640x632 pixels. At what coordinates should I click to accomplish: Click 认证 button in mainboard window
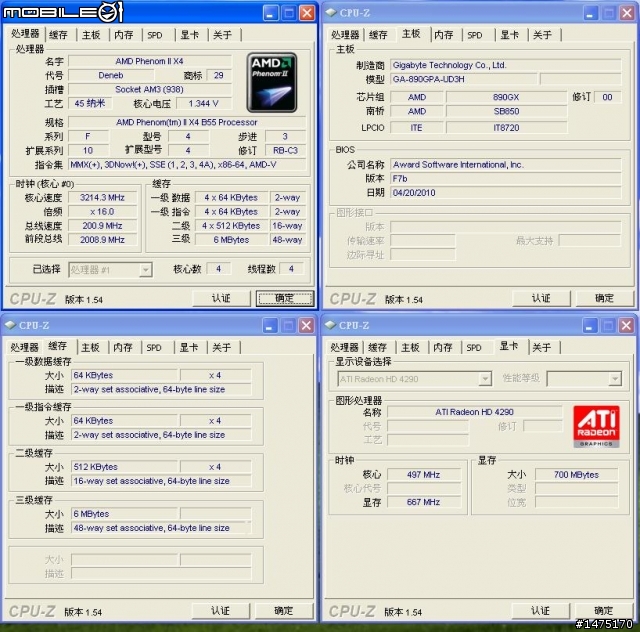[541, 298]
